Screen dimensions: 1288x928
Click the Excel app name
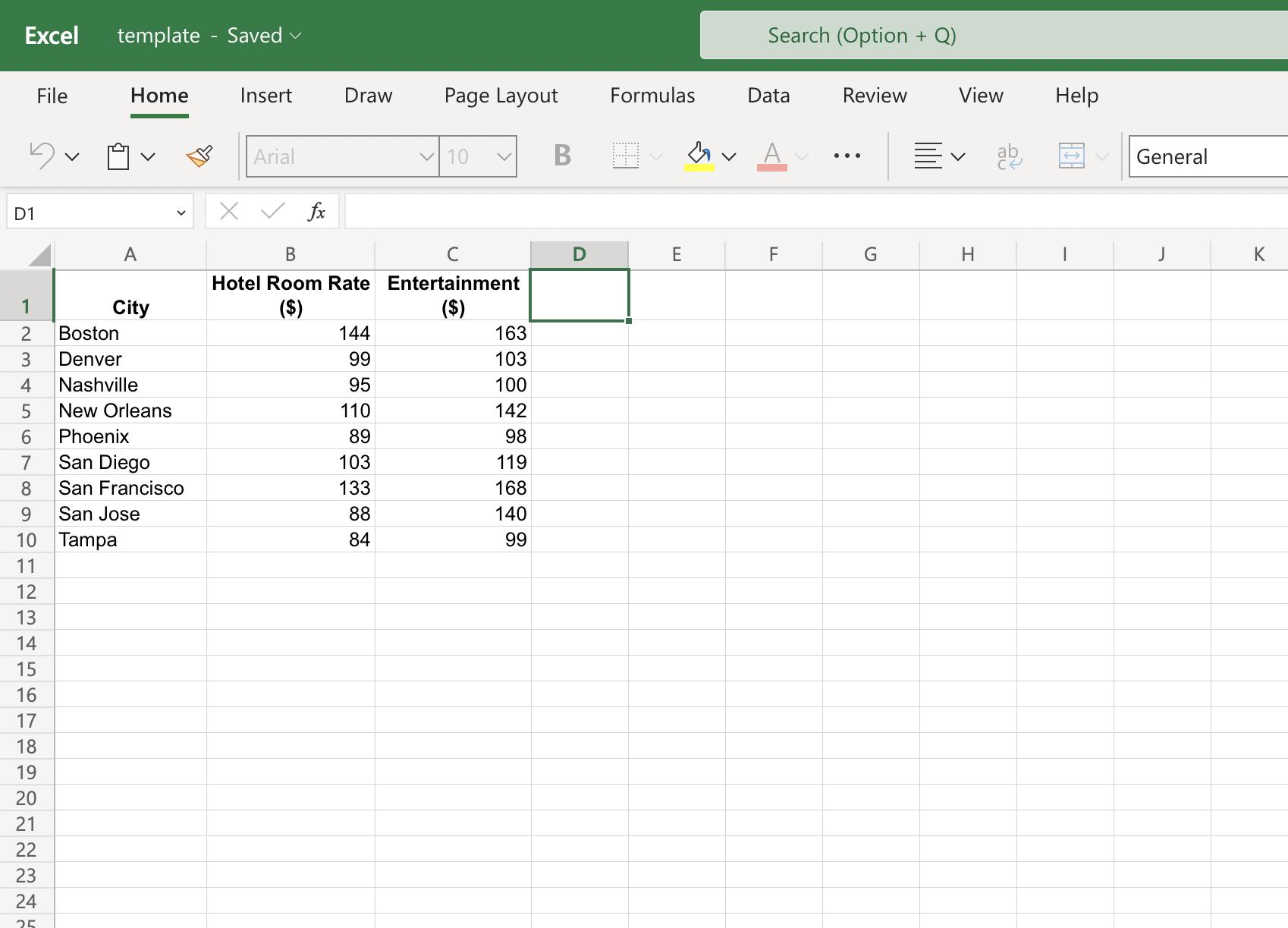(x=52, y=36)
